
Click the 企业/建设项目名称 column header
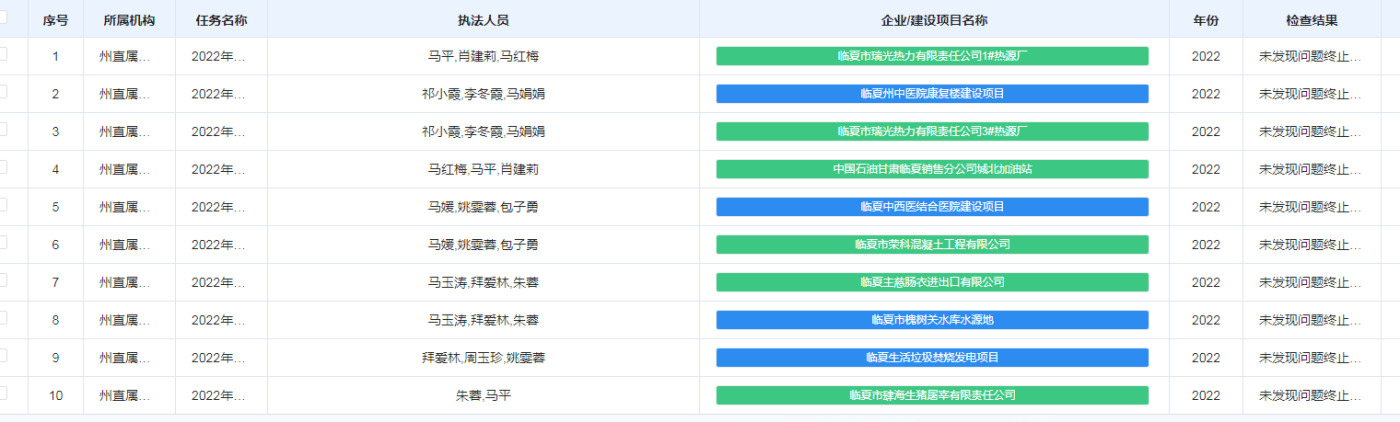click(934, 20)
